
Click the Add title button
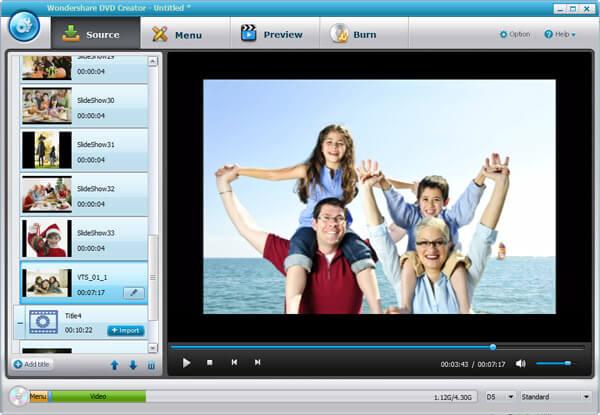(32, 364)
